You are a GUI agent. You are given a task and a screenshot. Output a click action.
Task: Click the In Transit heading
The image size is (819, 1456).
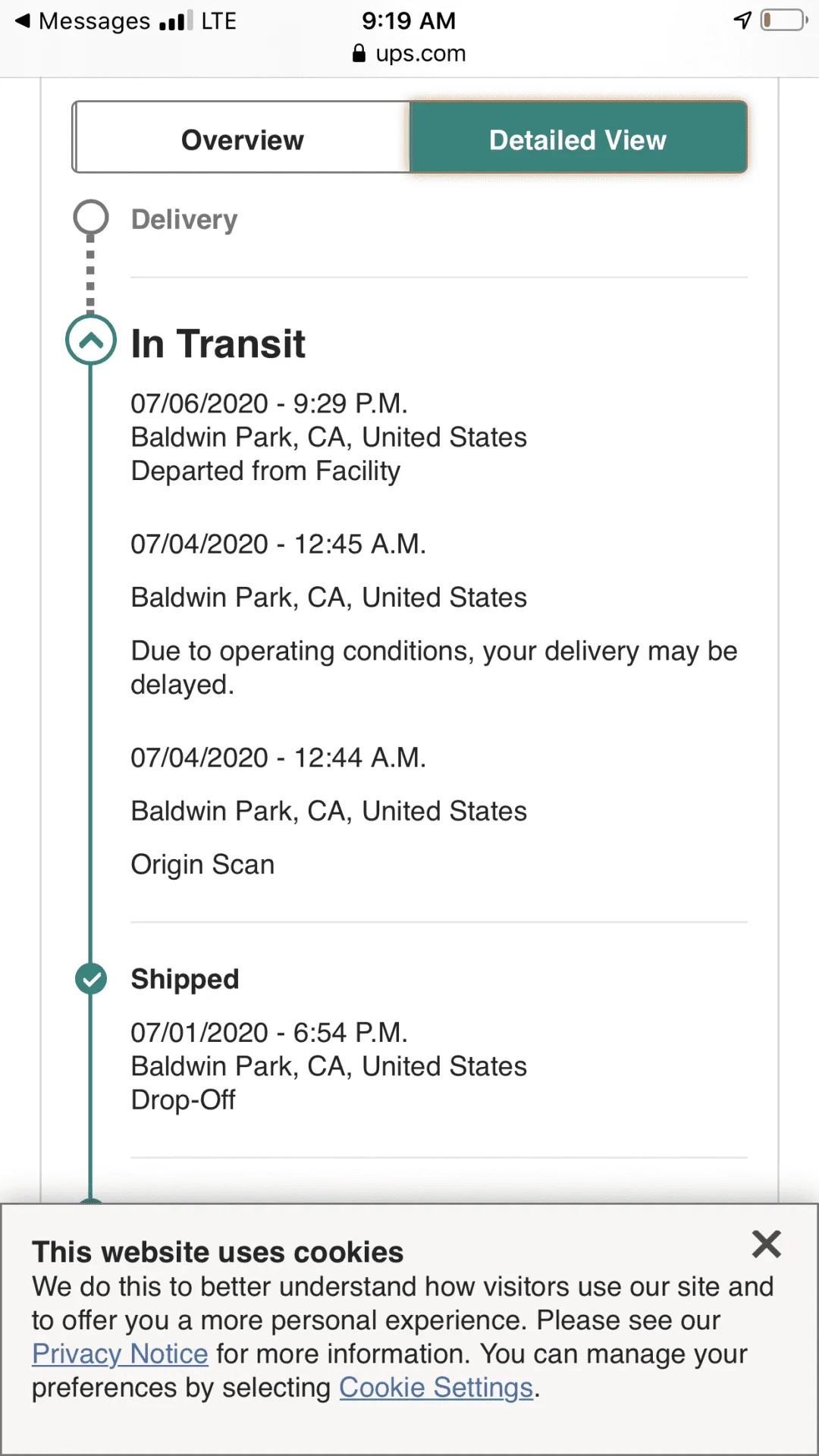[218, 344]
